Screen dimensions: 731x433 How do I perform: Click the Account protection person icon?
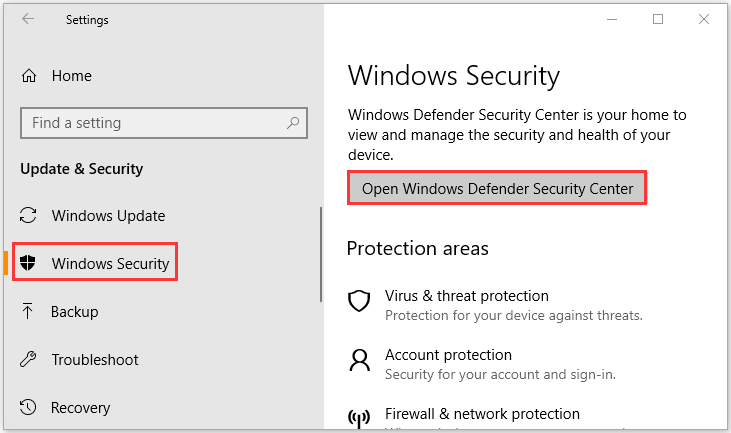click(x=359, y=360)
